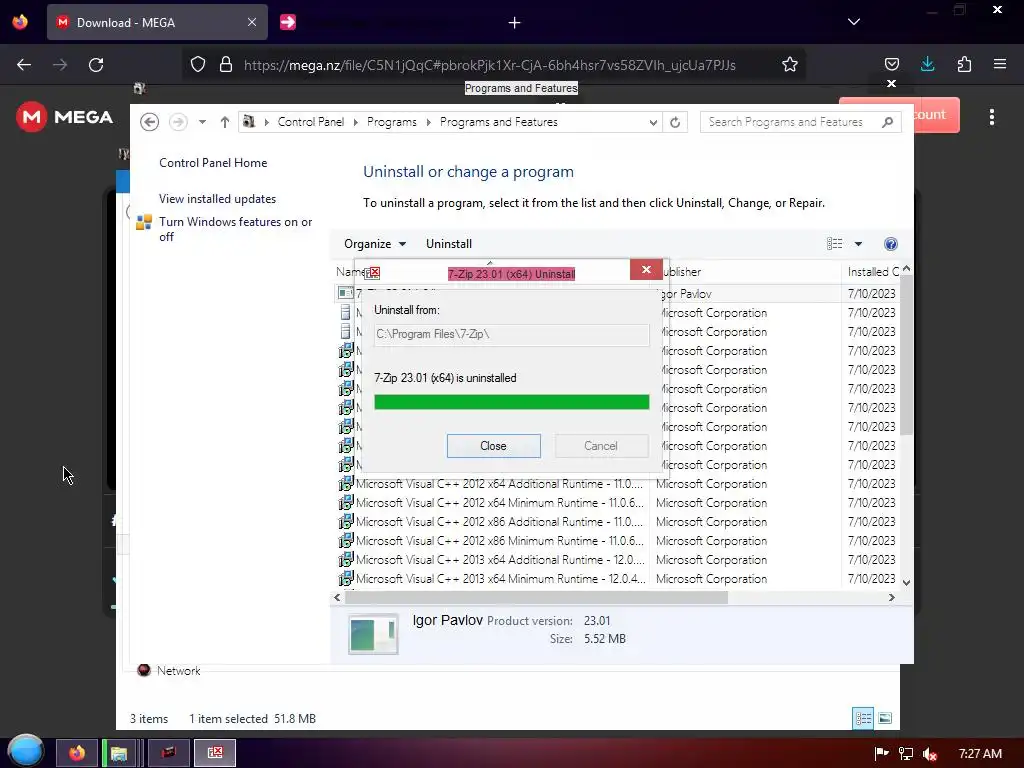Image resolution: width=1024 pixels, height=768 pixels.
Task: Go up one level in Control Panel
Action: point(225,122)
